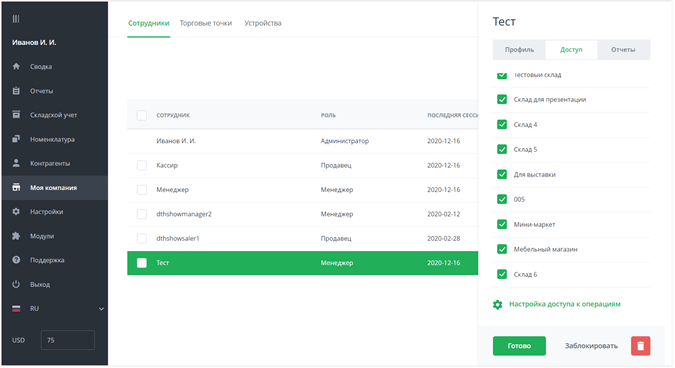Switch to the Сотрудники tab

coord(149,23)
